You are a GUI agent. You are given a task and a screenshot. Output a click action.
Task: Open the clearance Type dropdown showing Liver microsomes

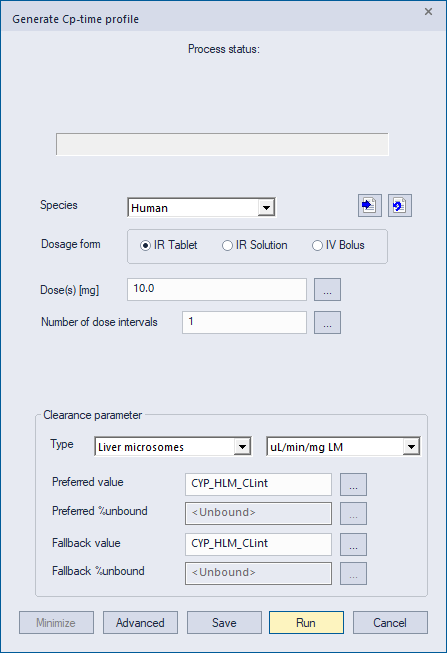click(x=173, y=447)
